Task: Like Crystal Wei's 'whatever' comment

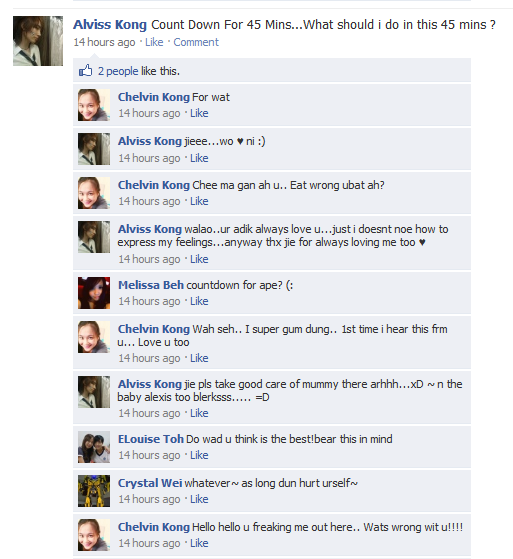Action: click(x=199, y=499)
